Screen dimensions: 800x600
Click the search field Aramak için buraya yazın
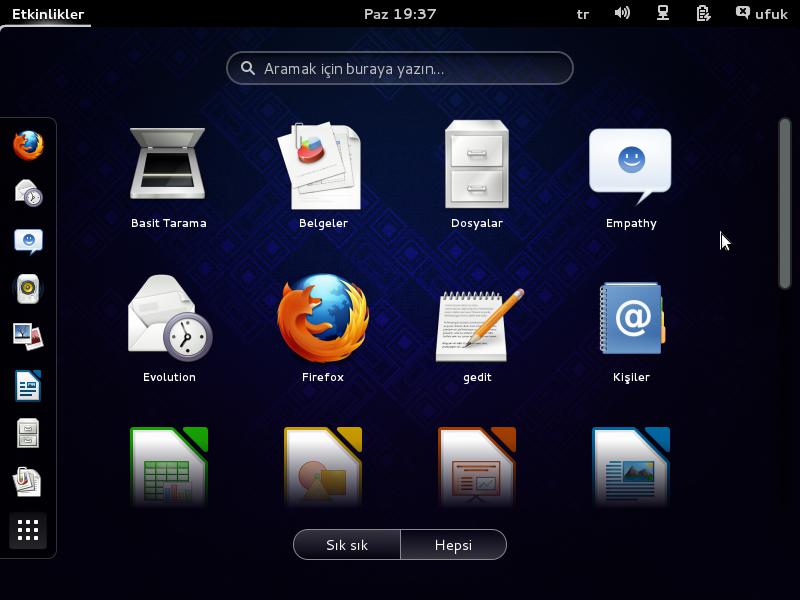pyautogui.click(x=400, y=68)
